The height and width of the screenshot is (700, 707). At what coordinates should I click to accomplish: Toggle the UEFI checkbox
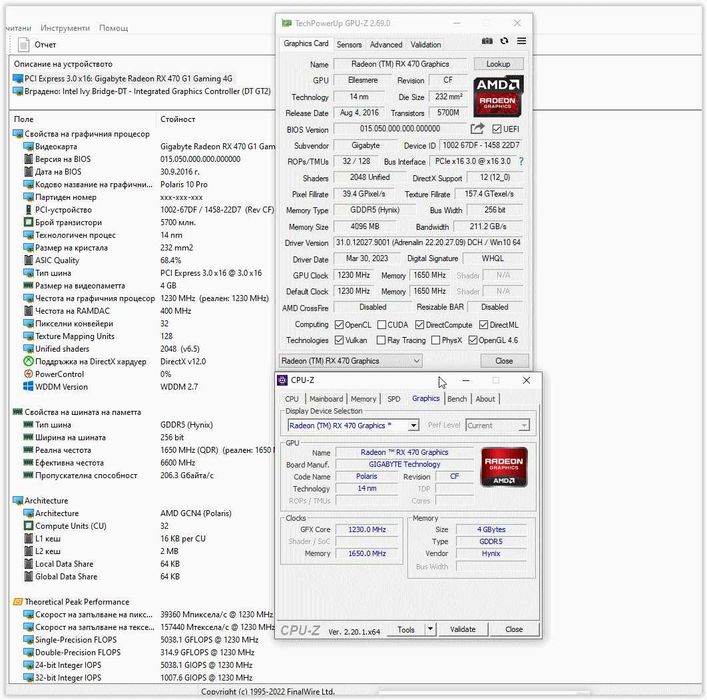(497, 129)
